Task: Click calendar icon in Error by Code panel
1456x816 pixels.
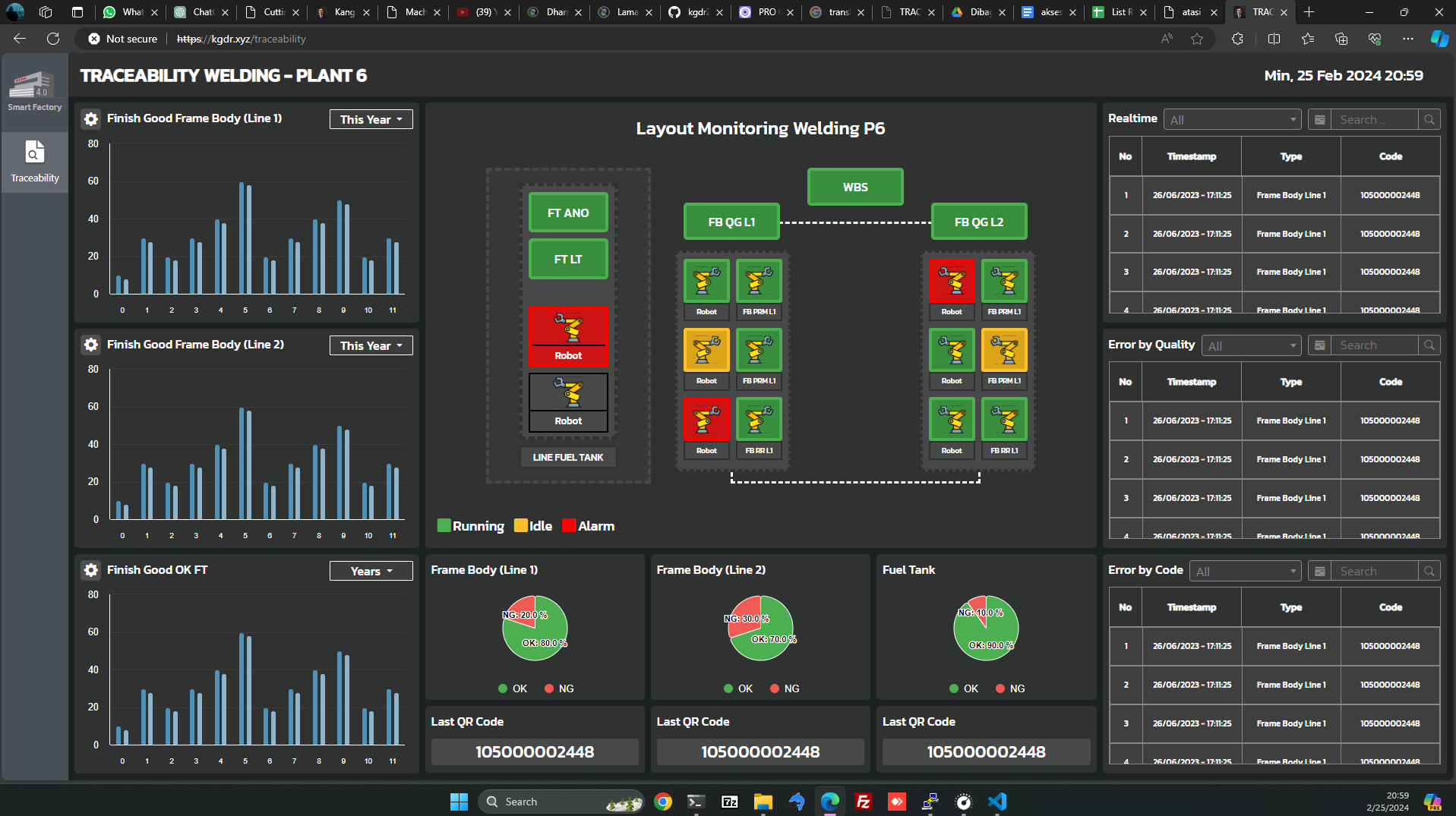Action: coord(1320,572)
